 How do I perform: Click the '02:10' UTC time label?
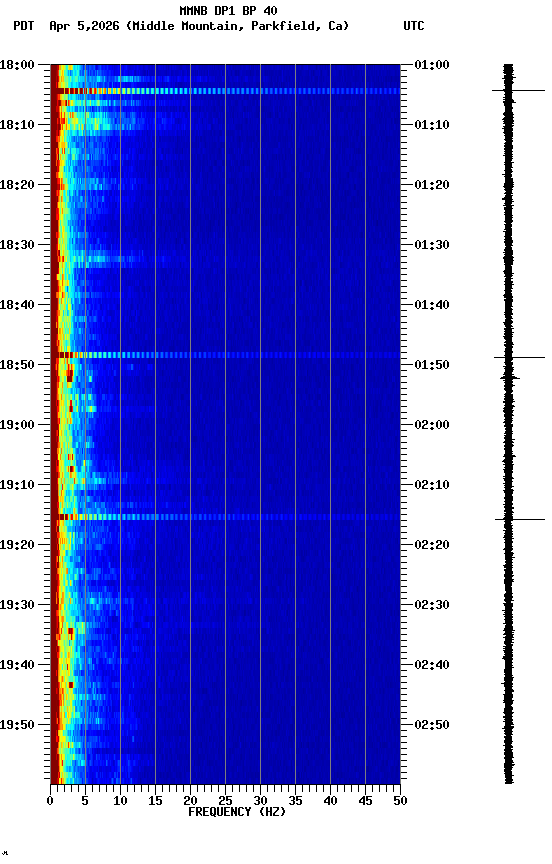pos(432,485)
